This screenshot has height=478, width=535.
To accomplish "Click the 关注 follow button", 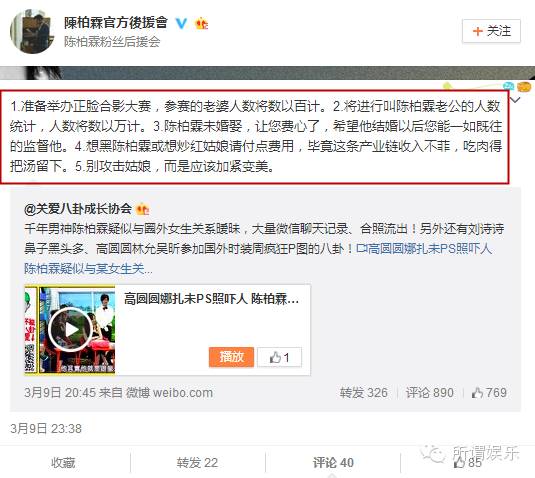I will (491, 31).
